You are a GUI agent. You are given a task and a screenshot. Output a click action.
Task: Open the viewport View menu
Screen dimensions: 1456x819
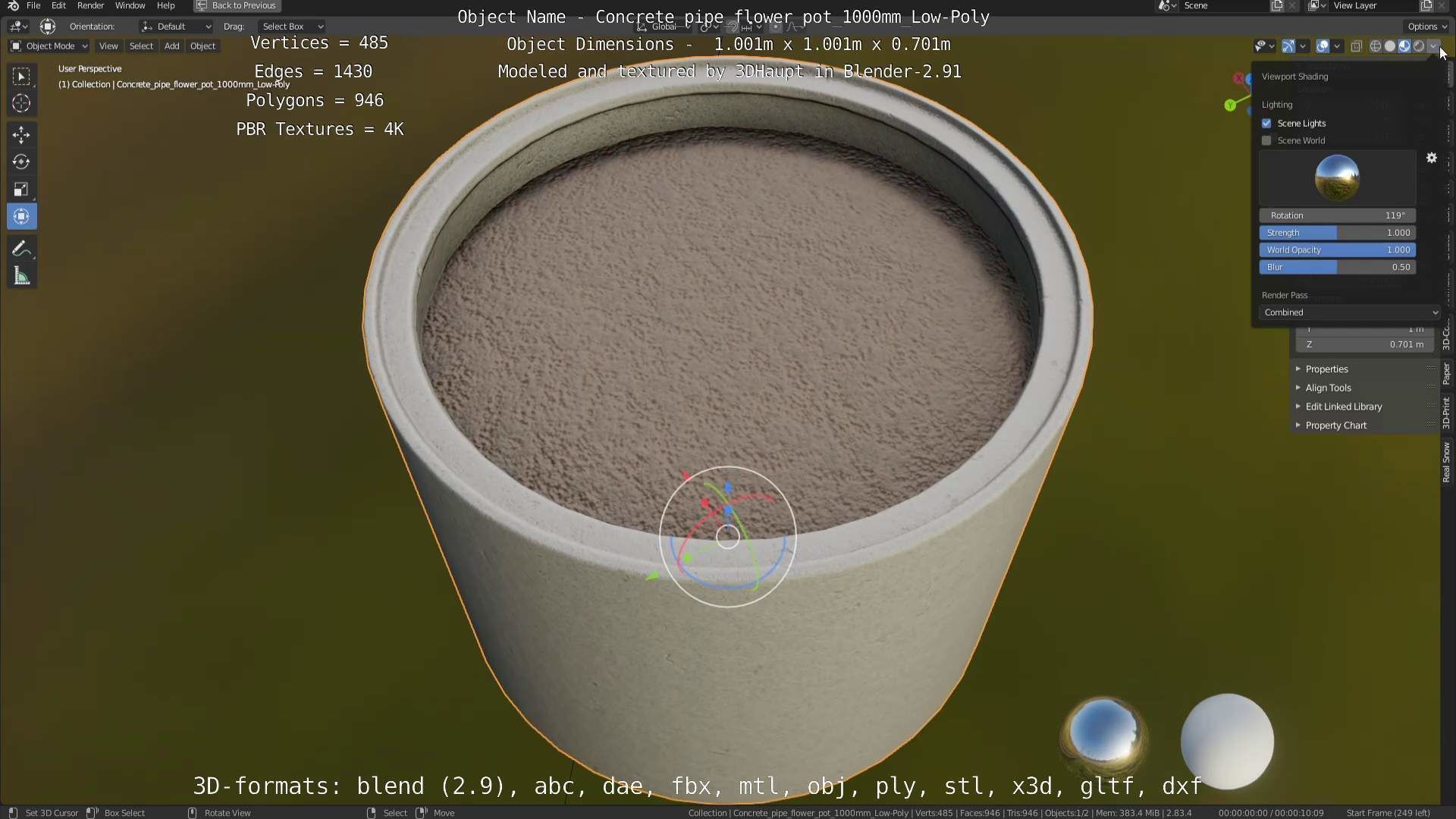[x=108, y=46]
